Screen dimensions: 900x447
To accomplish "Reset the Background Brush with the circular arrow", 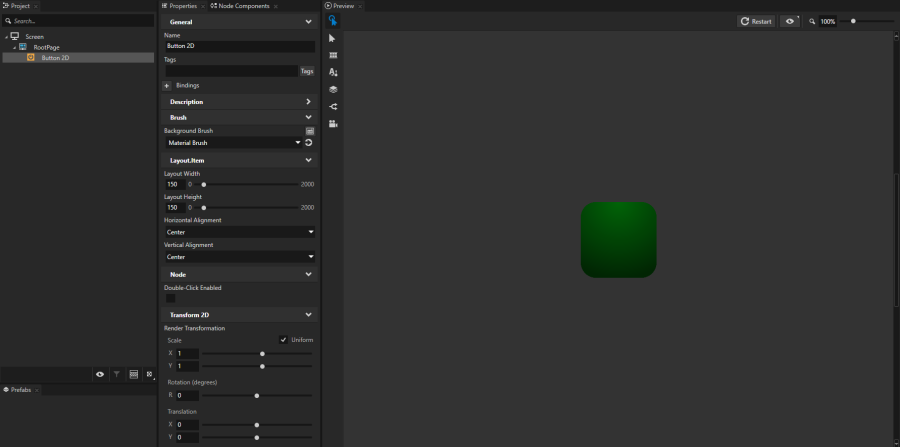I will 309,143.
